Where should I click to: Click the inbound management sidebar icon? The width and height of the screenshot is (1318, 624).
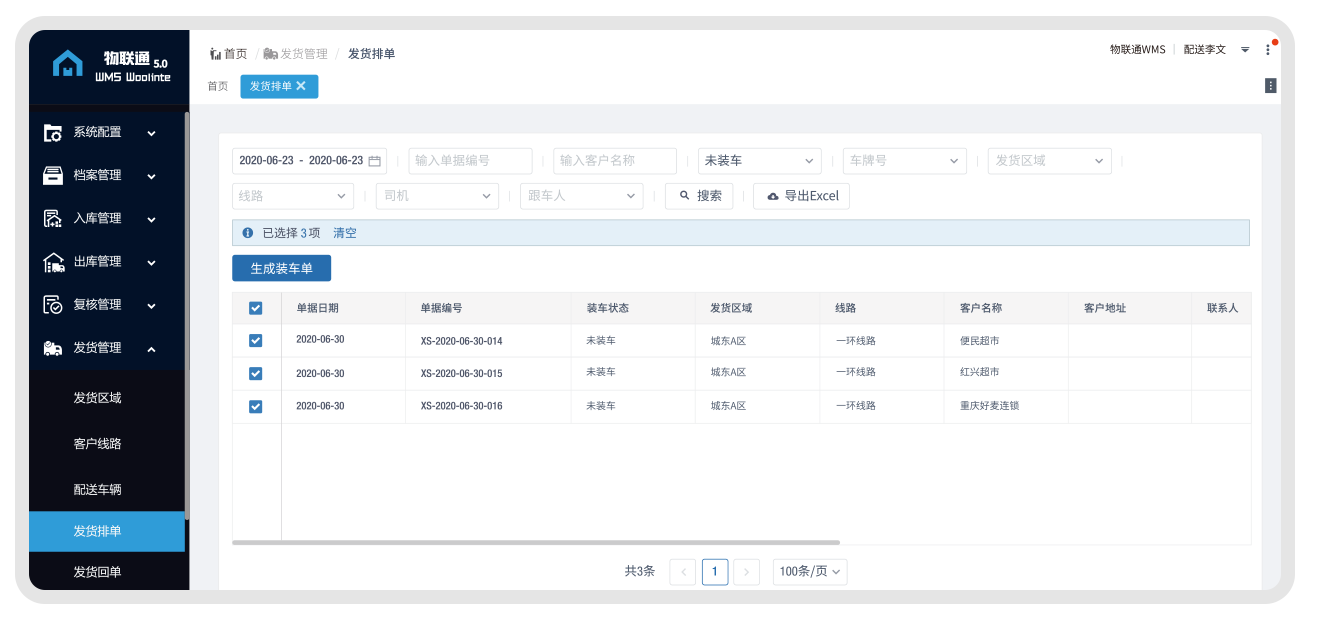(53, 219)
